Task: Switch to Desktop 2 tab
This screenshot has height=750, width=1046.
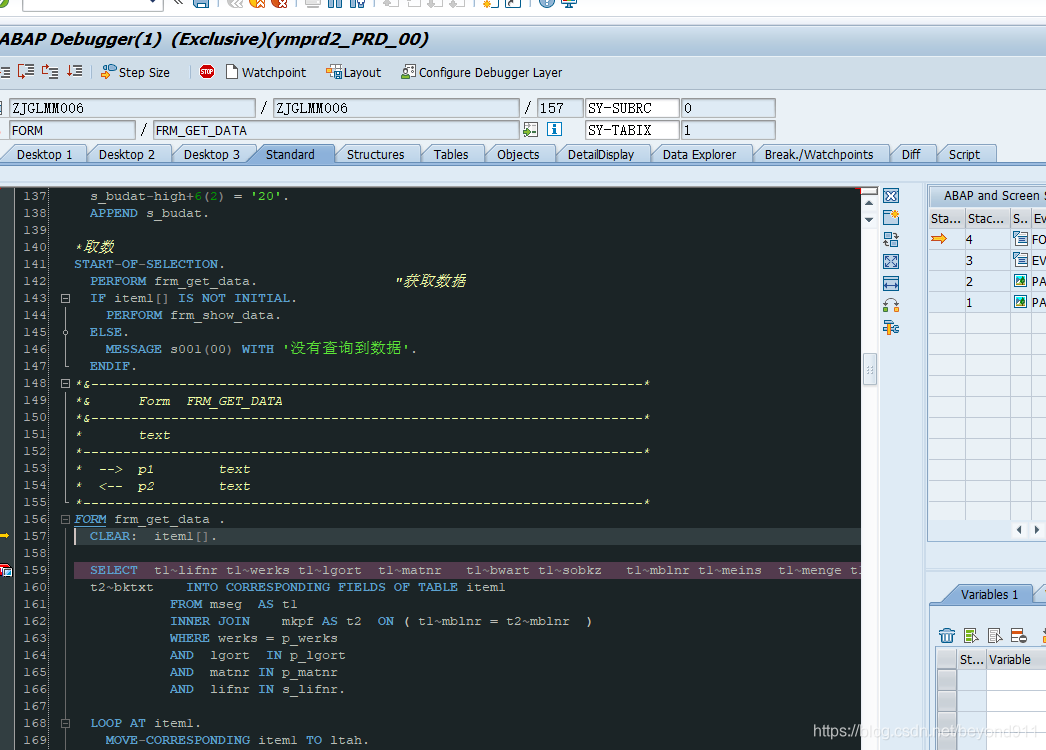Action: (126, 154)
